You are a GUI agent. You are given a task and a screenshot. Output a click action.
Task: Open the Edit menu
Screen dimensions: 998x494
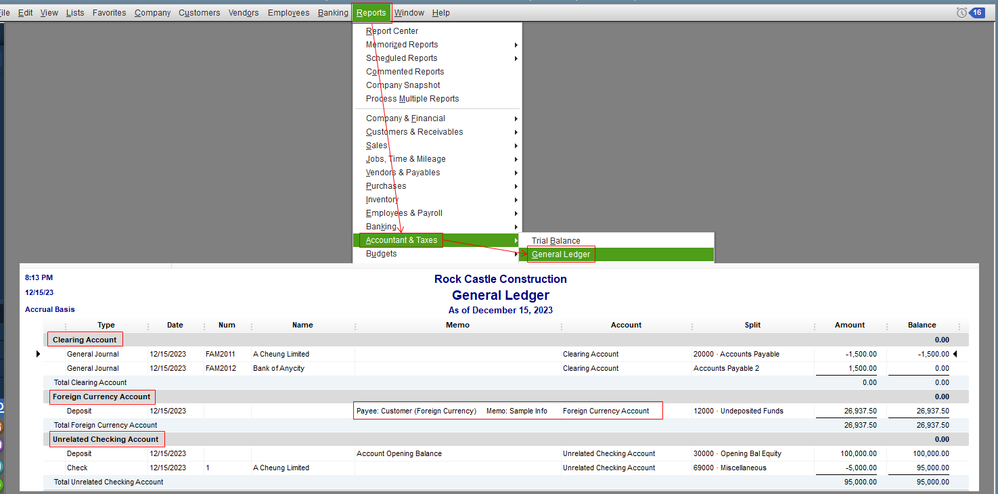[x=25, y=13]
